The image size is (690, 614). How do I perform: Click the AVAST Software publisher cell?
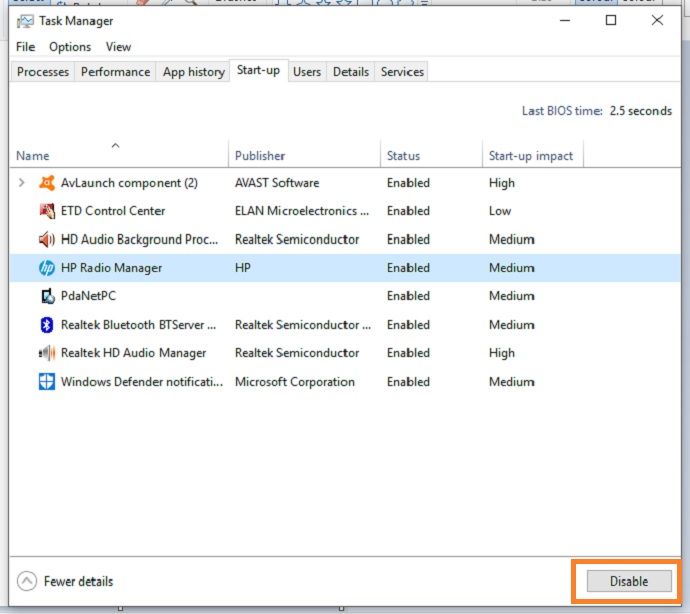point(277,183)
